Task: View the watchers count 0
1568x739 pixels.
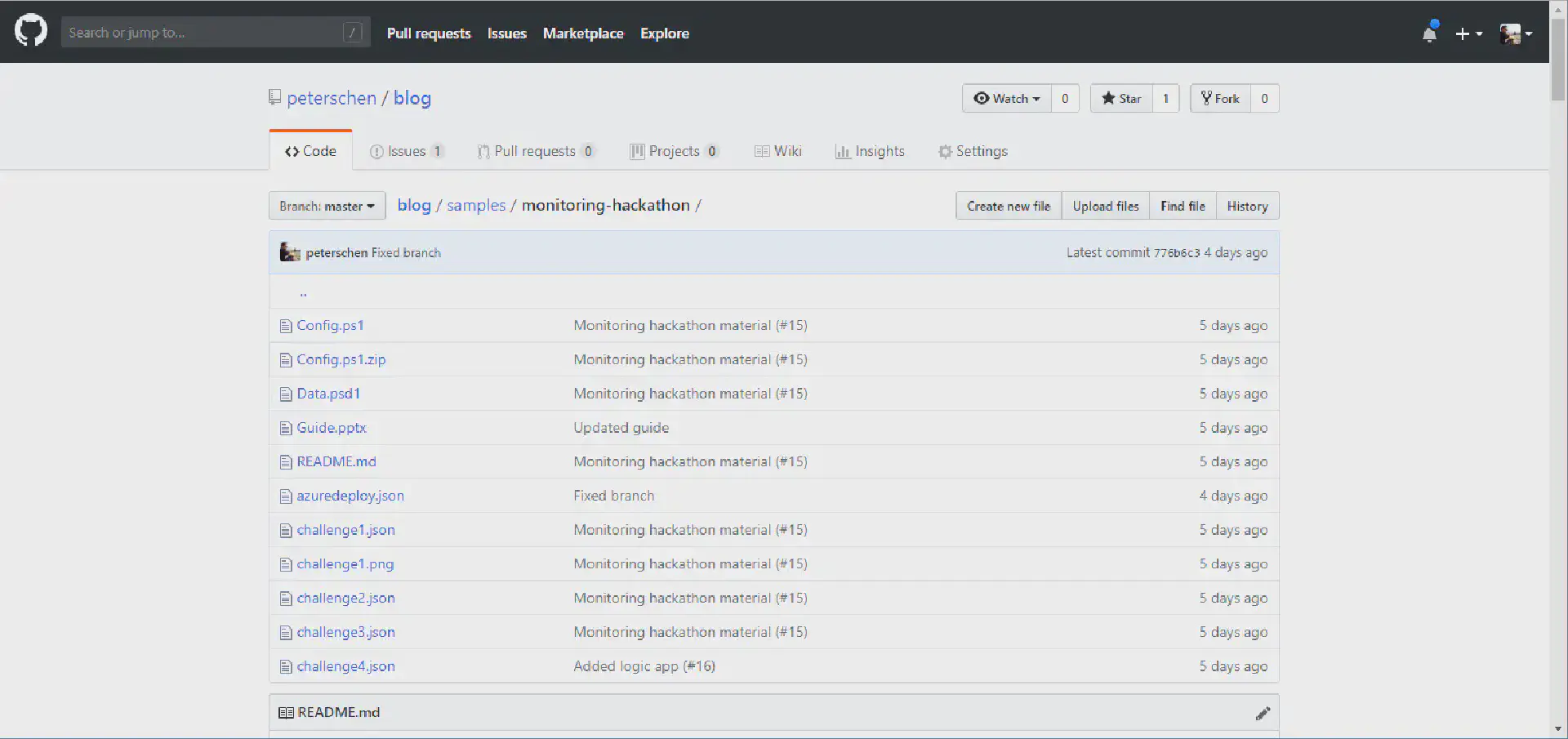Action: tap(1065, 98)
